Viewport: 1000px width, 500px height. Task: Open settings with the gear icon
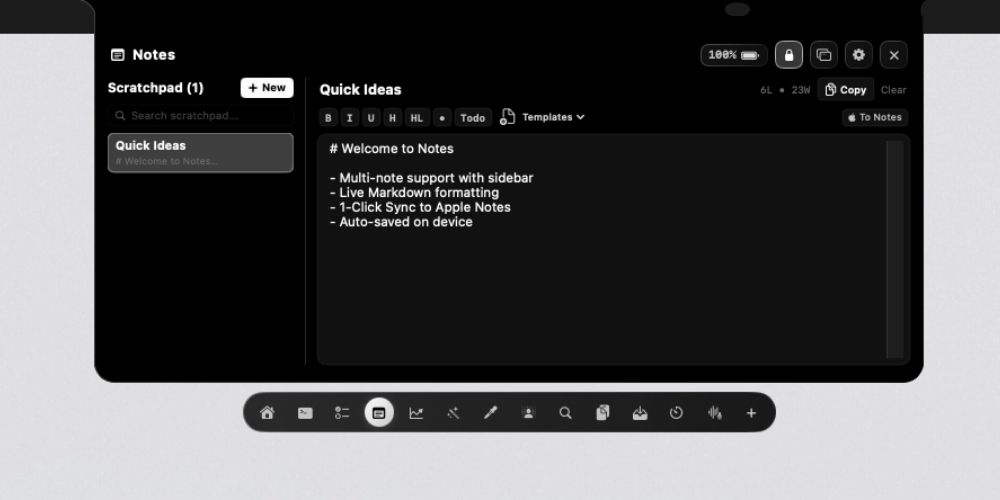858,55
